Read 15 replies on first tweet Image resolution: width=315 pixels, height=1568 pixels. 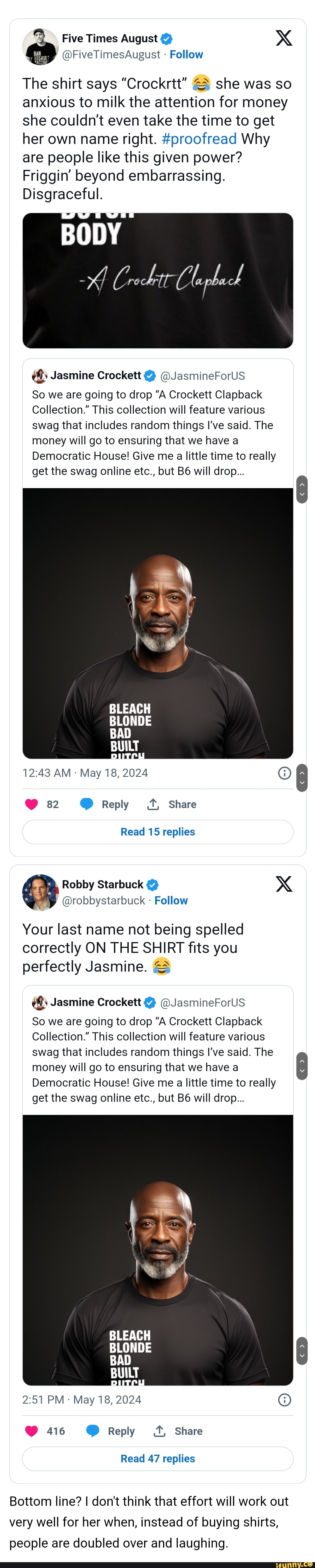pos(157,831)
